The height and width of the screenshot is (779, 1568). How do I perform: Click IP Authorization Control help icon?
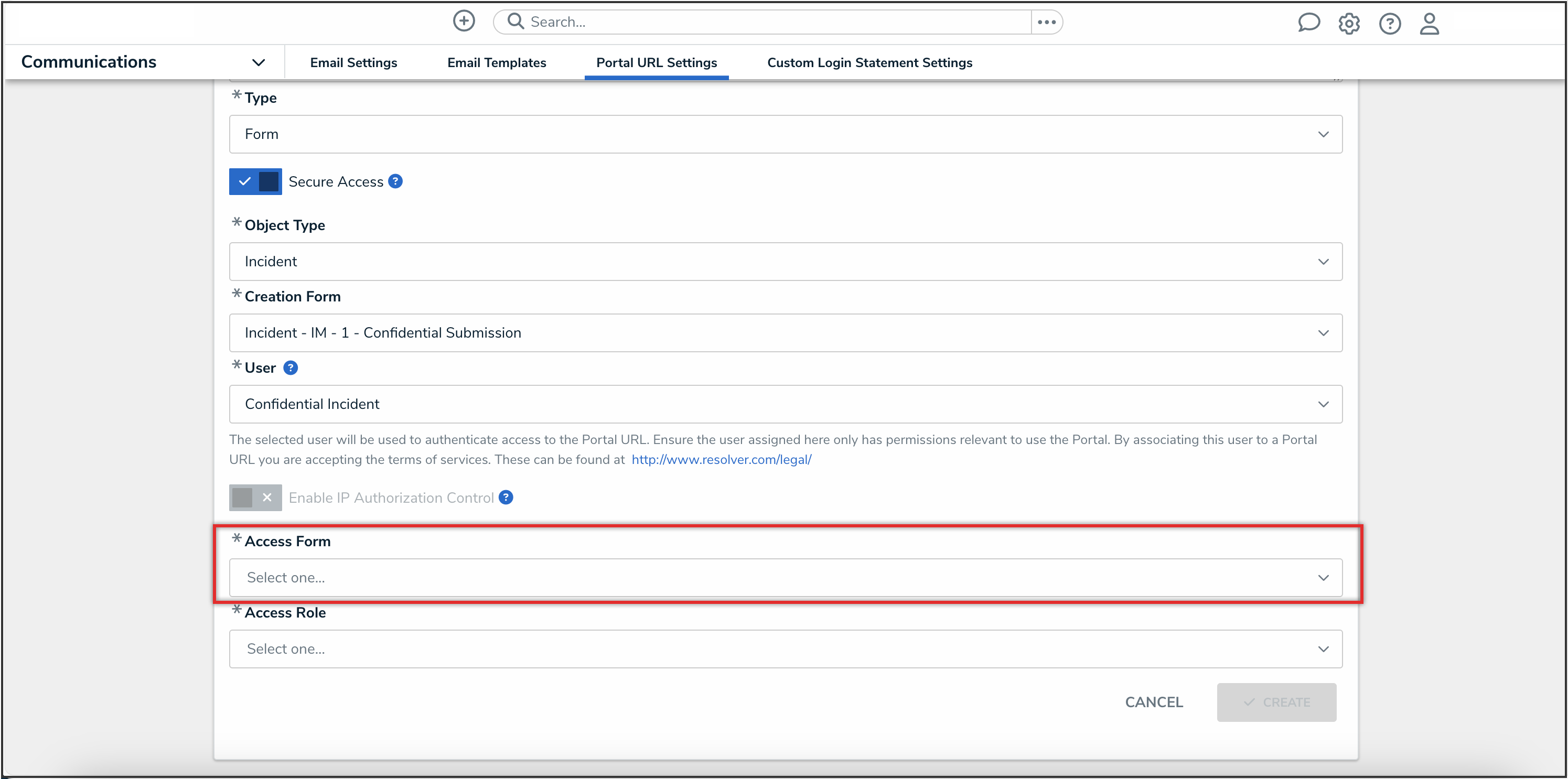[506, 497]
